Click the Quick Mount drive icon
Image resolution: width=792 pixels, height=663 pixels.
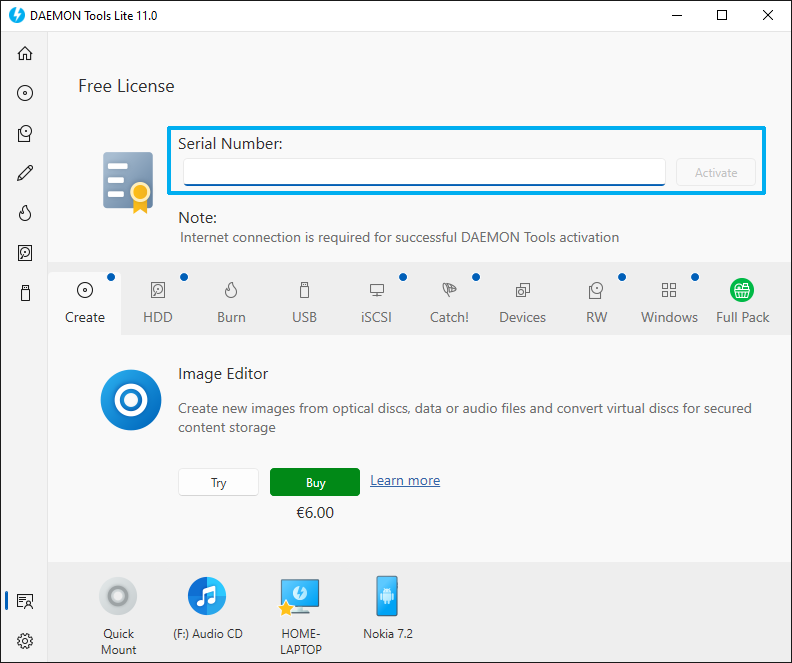click(118, 597)
